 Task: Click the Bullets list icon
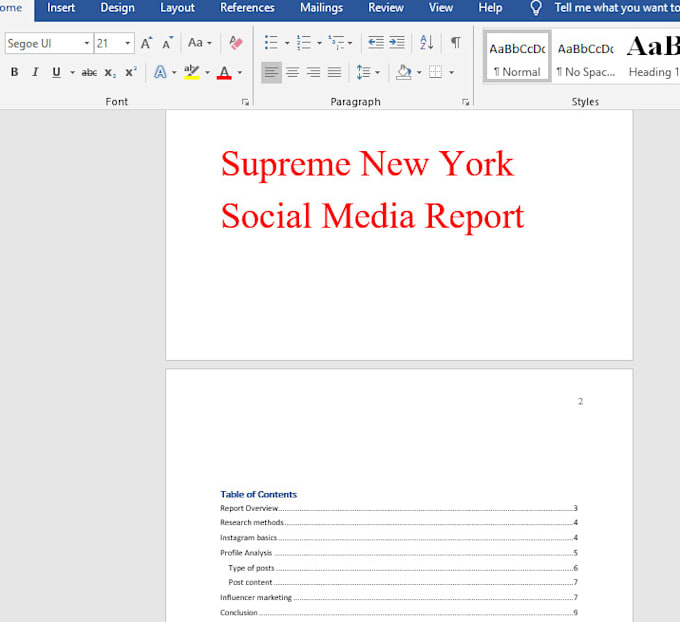click(x=271, y=43)
